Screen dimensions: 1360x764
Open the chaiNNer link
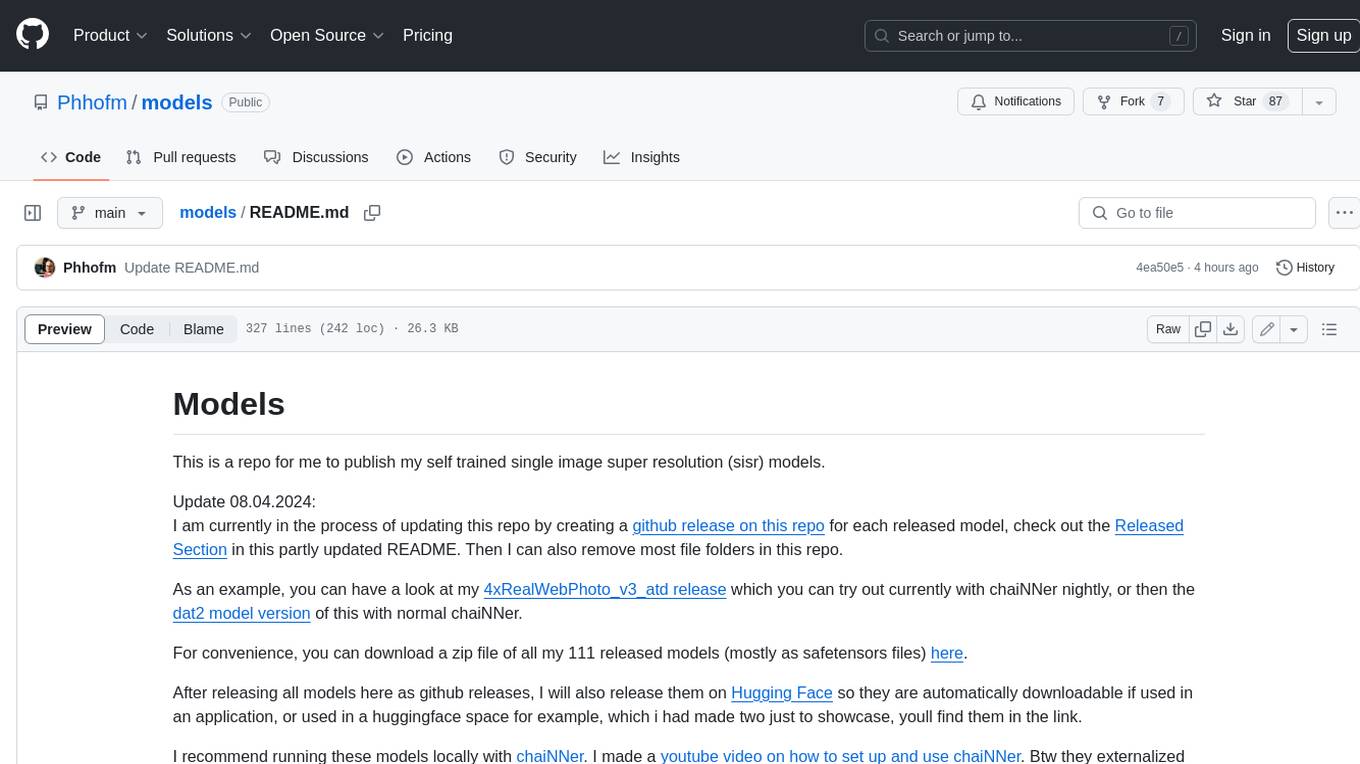[549, 756]
